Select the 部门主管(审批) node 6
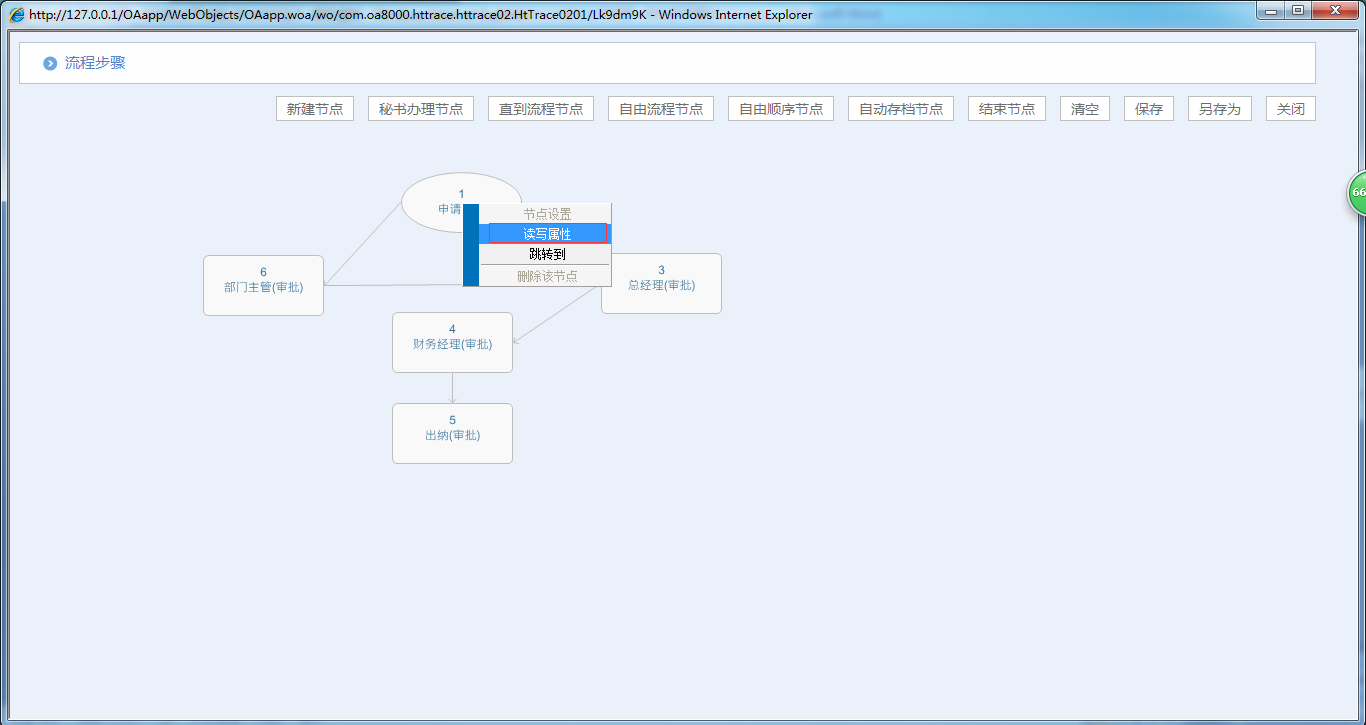Image resolution: width=1366 pixels, height=725 pixels. pyautogui.click(x=263, y=285)
